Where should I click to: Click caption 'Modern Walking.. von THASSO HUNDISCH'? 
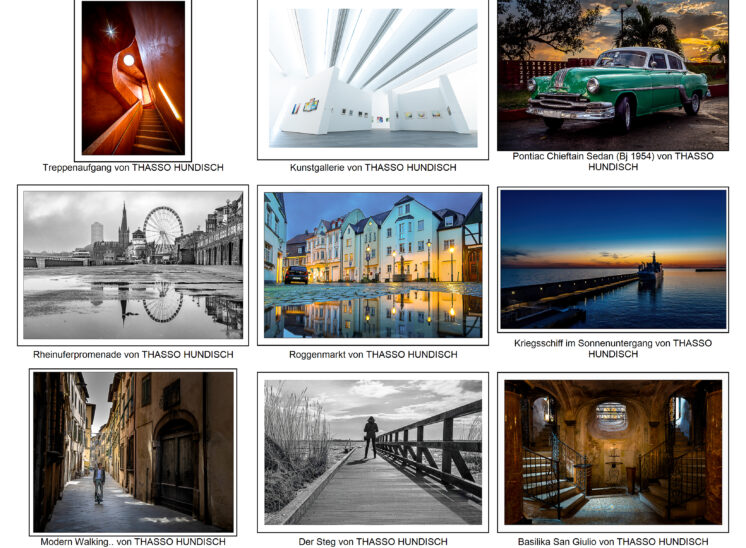133,541
